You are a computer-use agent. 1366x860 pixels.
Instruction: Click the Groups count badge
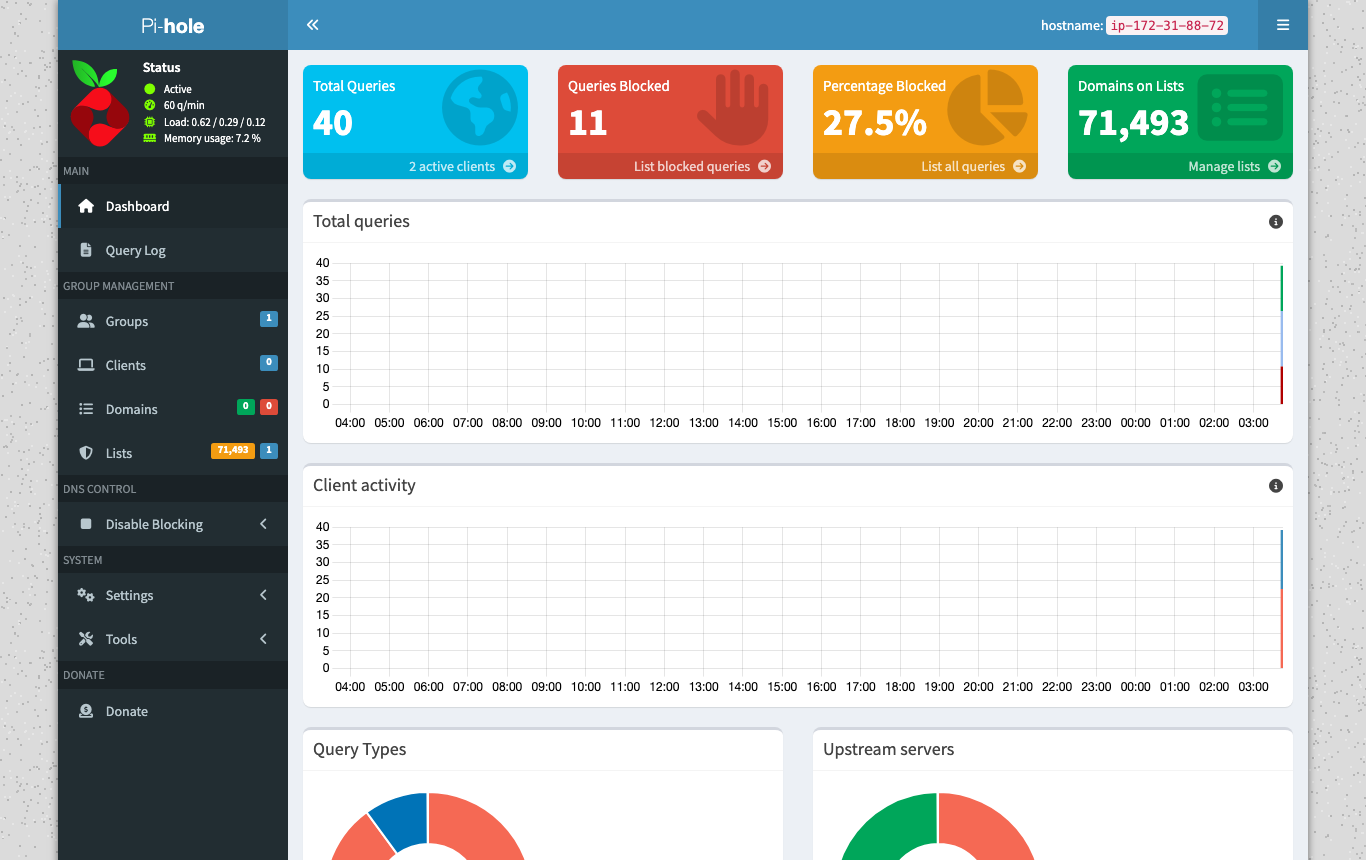[x=269, y=319]
